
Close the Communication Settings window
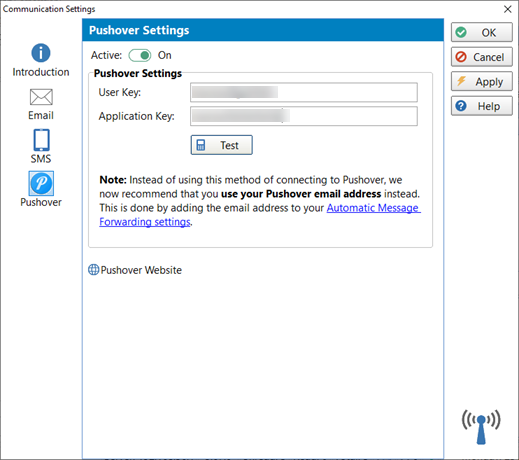(507, 9)
